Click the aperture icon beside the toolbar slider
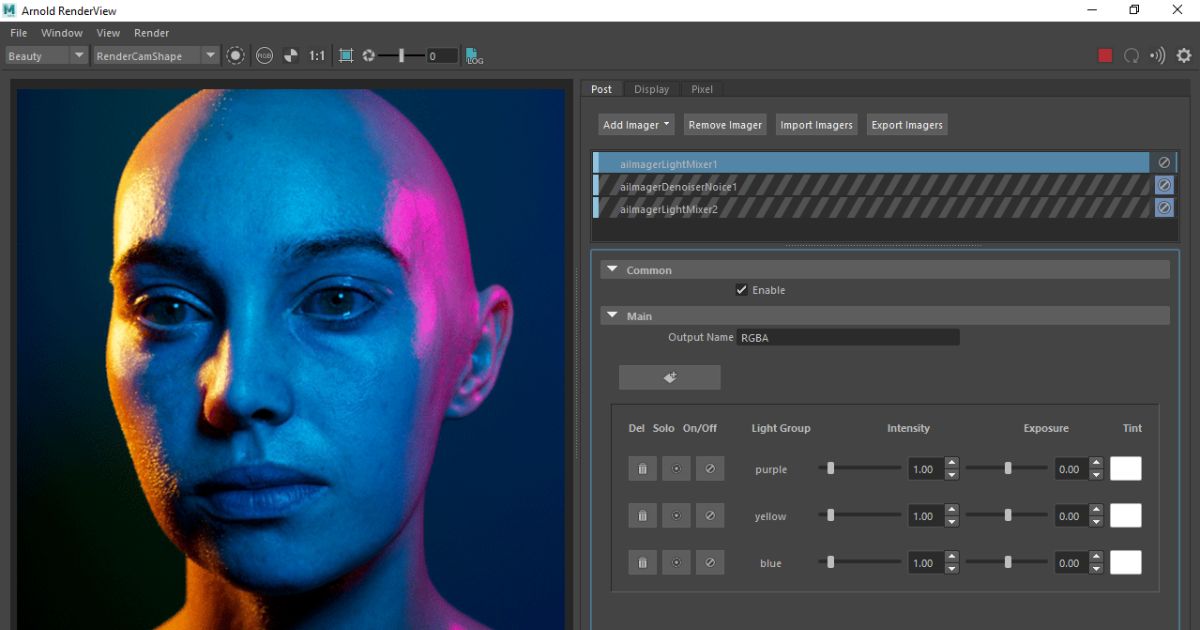Screen dimensions: 1200x630 [x=369, y=56]
